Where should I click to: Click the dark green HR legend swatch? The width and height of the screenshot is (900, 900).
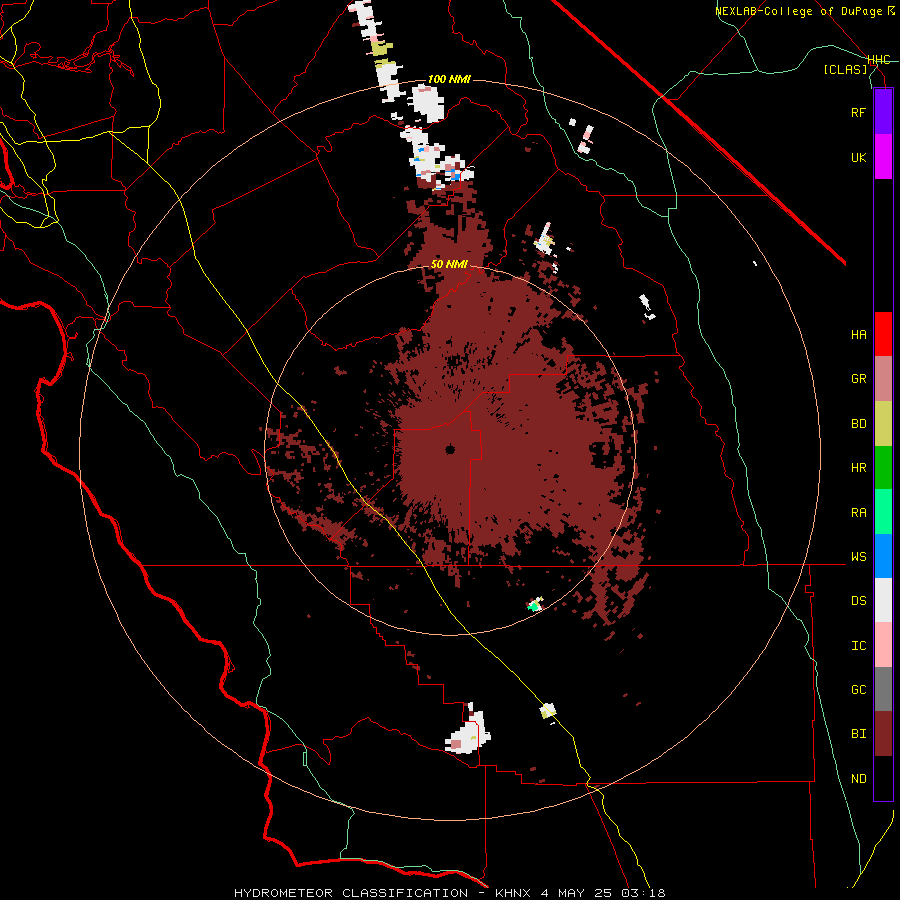pyautogui.click(x=883, y=468)
